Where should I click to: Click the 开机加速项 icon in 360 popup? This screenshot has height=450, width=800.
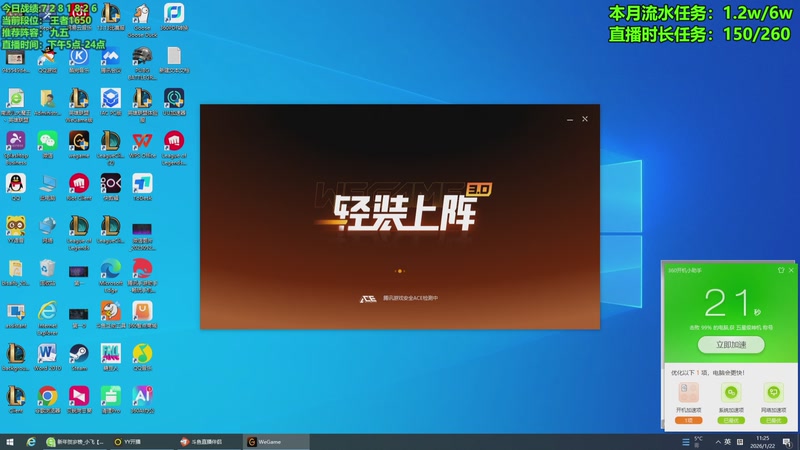click(x=688, y=393)
